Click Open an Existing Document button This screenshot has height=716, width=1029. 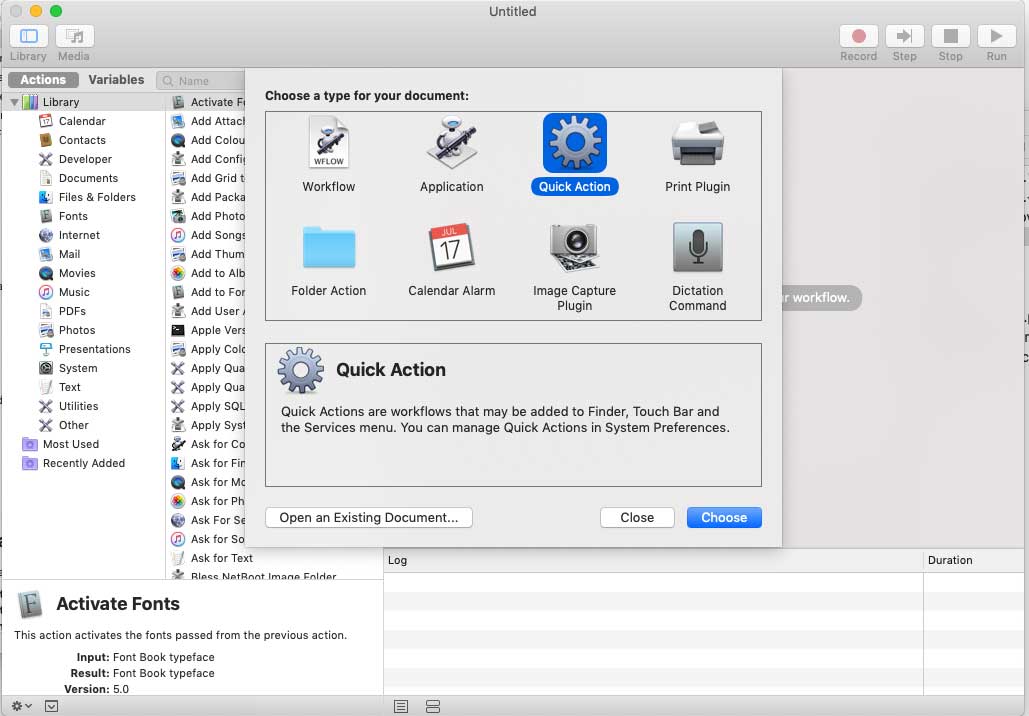368,517
